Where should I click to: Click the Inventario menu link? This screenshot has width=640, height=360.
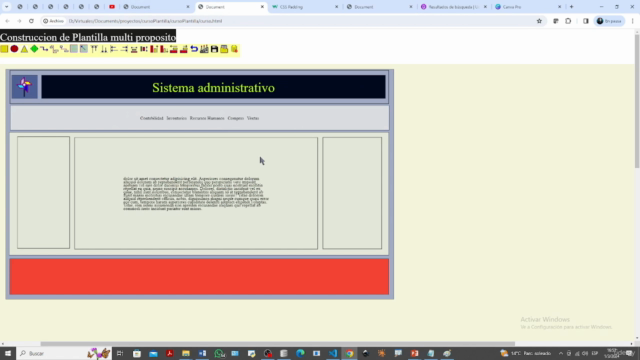176,118
